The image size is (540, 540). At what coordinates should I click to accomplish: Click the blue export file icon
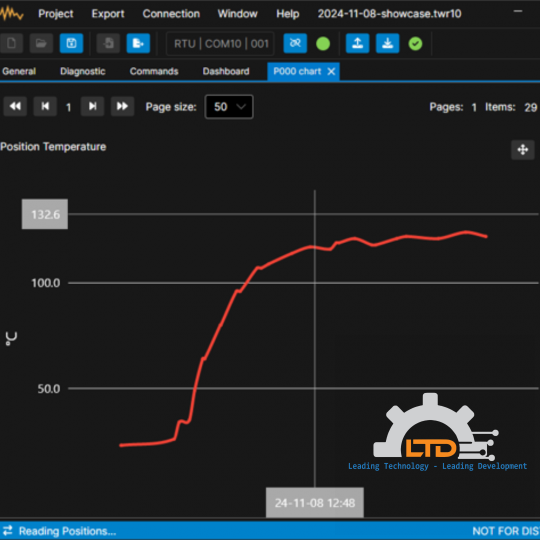[x=138, y=43]
